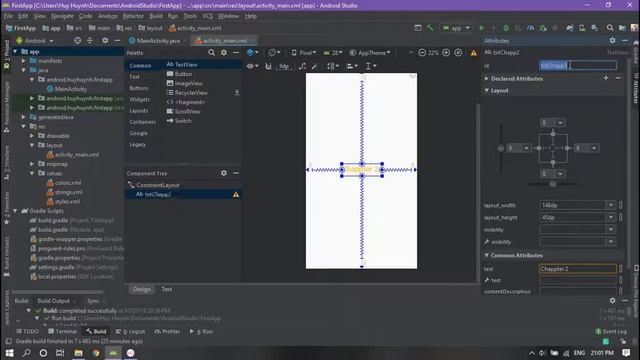Screen dimensions: 640x360
Task: Click Infer Constraints wand icon
Action: tap(314, 66)
